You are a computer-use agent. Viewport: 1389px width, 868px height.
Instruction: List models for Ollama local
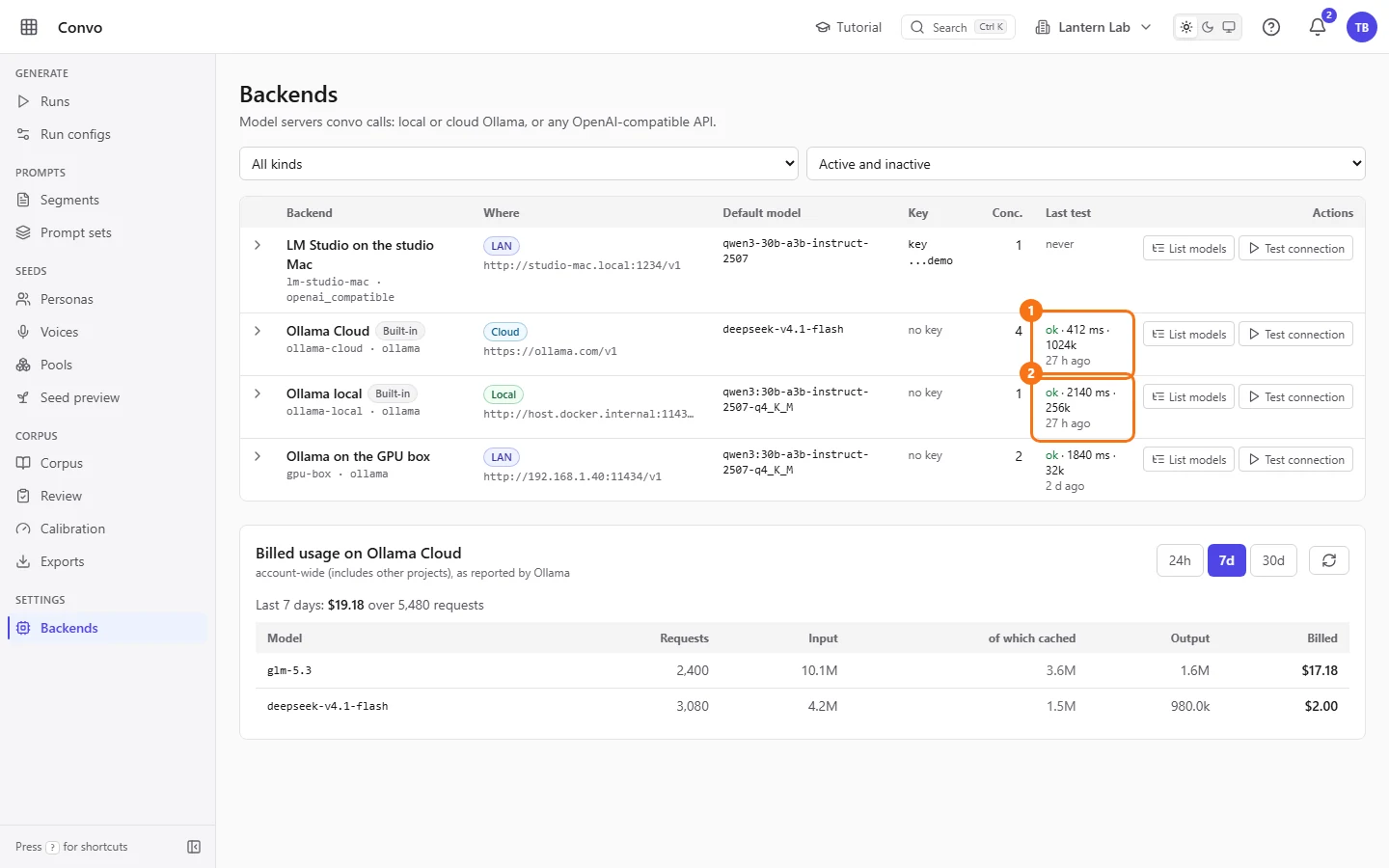tap(1188, 396)
